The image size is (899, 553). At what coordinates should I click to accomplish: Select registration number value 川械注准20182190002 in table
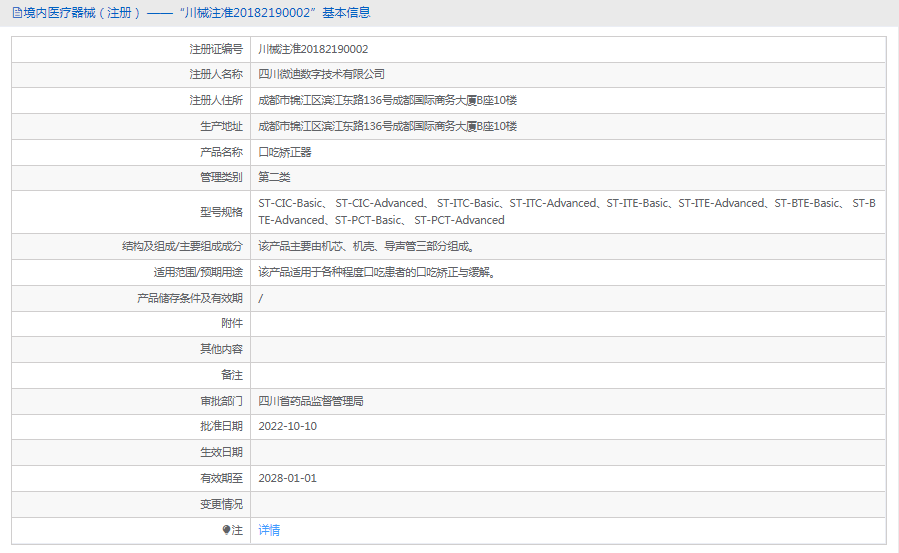coord(313,49)
